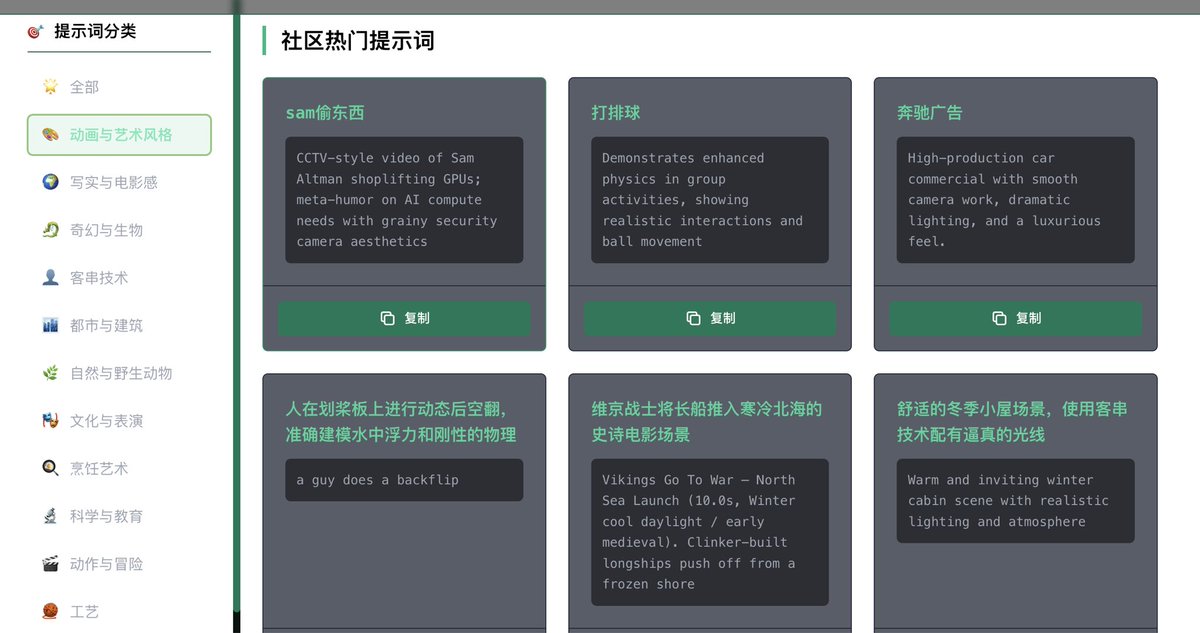1200x633 pixels.
Task: Click the 'a guy does a backflip' prompt
Action: point(404,480)
